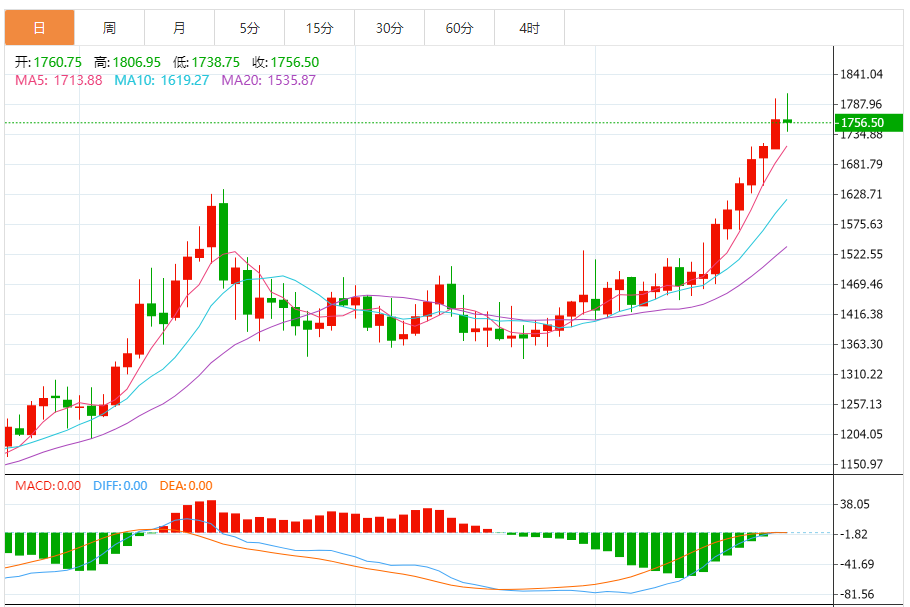
Task: Switch to the 5分 interval tab
Action: (x=249, y=28)
